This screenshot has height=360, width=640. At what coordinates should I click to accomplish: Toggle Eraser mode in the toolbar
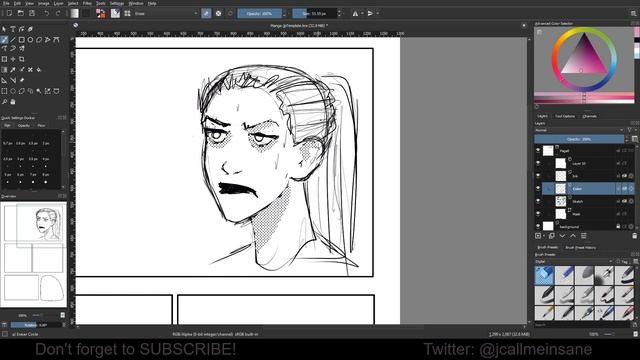click(x=206, y=13)
